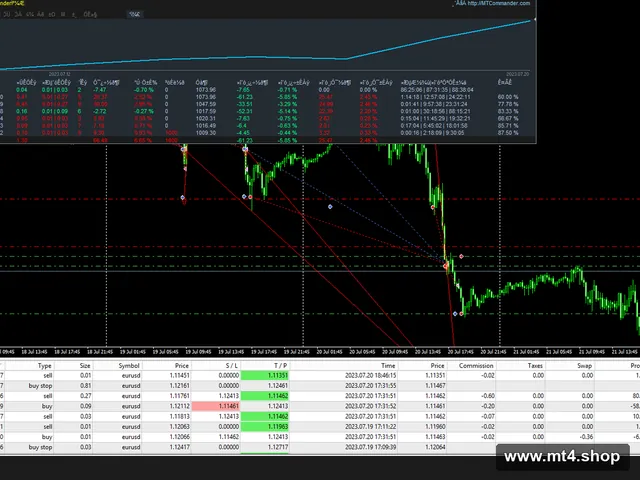Click the T/P value 1.12717
This screenshot has height=480, width=640.
(278, 447)
